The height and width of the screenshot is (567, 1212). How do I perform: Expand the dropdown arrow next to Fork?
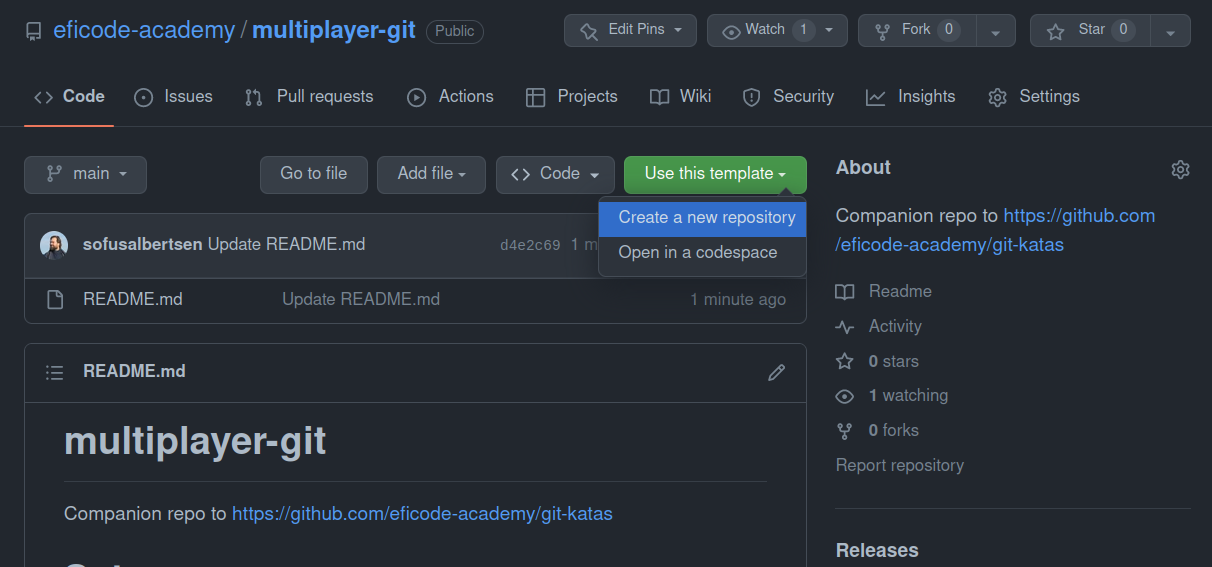pos(996,31)
